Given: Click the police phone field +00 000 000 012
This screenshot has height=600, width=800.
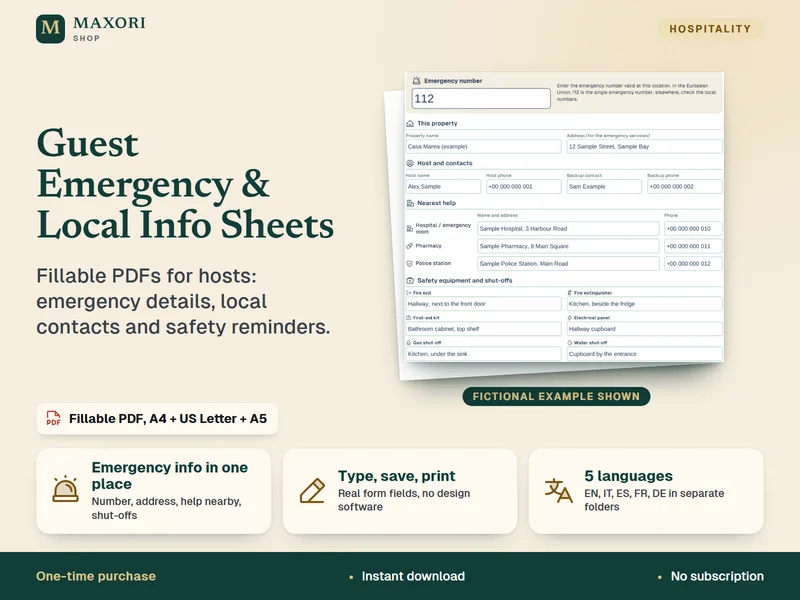Looking at the screenshot, I should [x=694, y=263].
